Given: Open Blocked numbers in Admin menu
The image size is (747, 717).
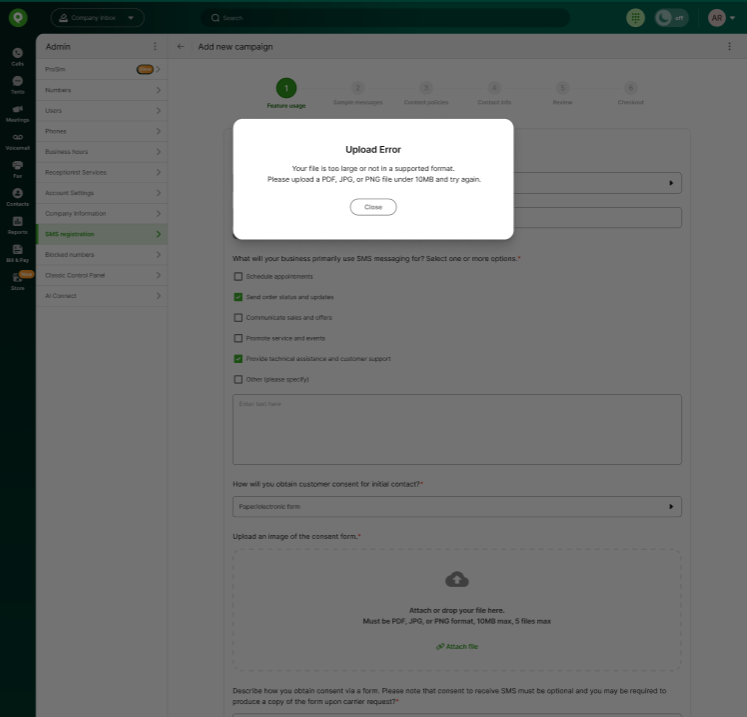Looking at the screenshot, I should pos(100,255).
